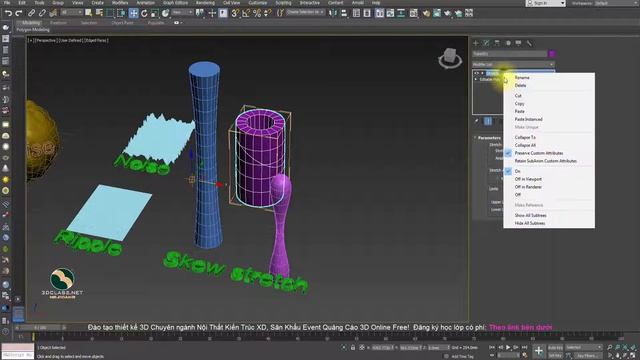Set the modifier state to On
This screenshot has height=360, width=640.
coord(518,171)
